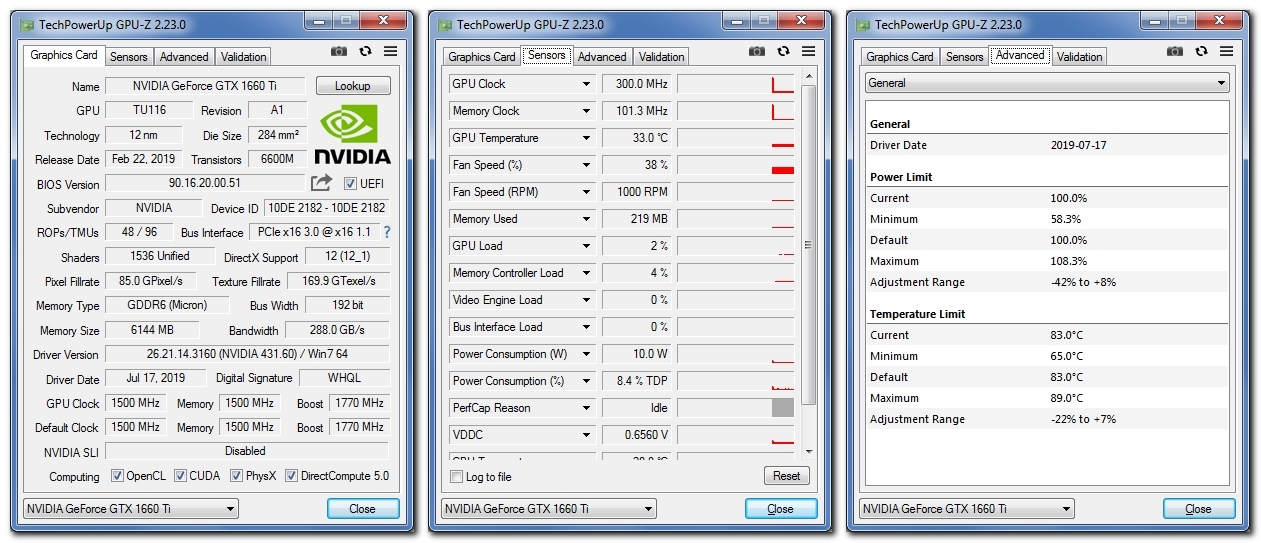Open the GPU Clock sensor dropdown
1261x543 pixels.
(x=587, y=84)
